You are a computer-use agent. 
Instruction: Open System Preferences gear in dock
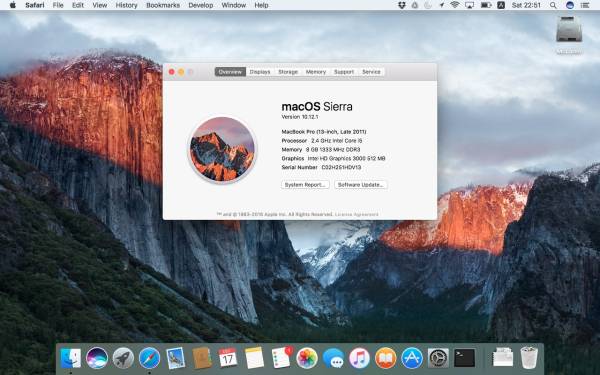pos(438,359)
